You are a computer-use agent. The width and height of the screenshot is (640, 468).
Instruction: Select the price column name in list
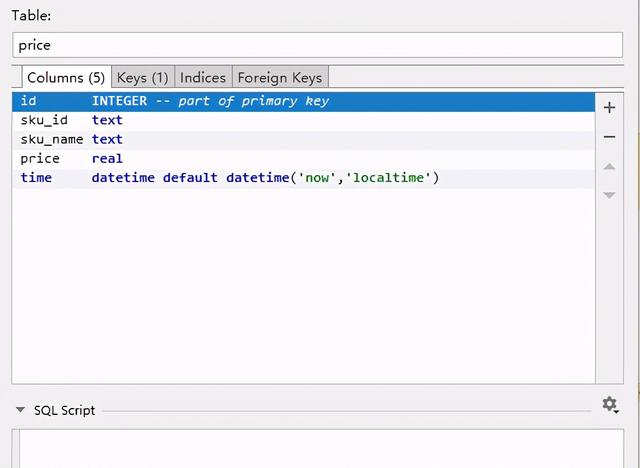click(x=40, y=158)
